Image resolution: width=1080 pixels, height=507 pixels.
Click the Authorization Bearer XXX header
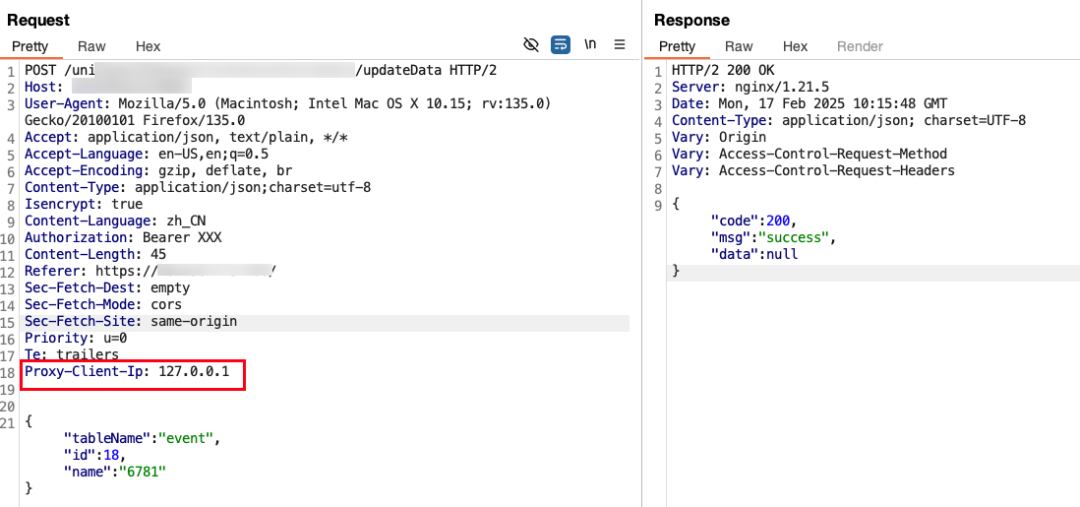123,238
